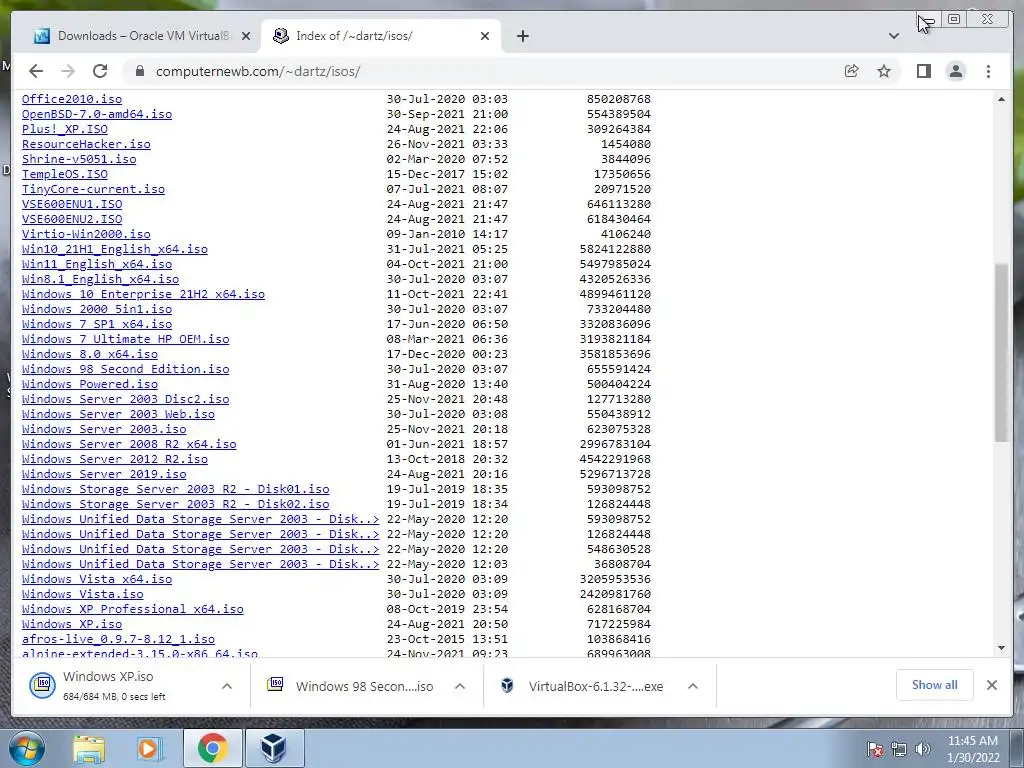
Task: Open a new tab
Action: [522, 36]
